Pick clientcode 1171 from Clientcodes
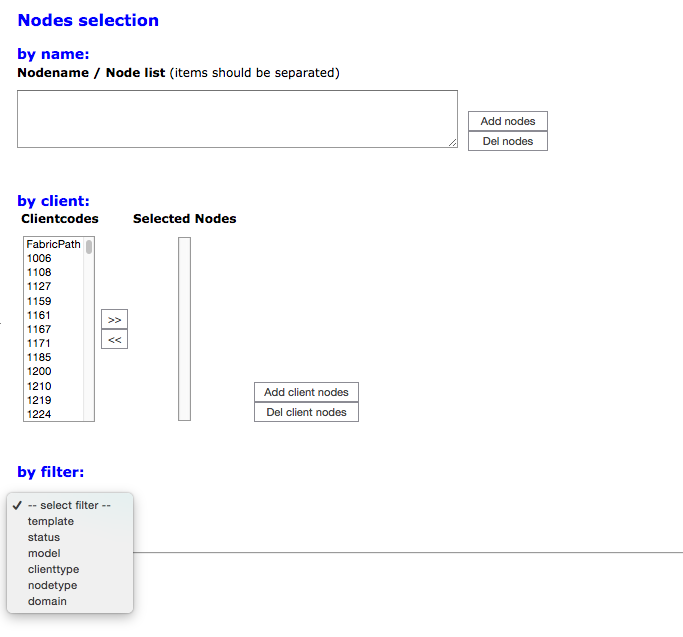 [x=39, y=343]
